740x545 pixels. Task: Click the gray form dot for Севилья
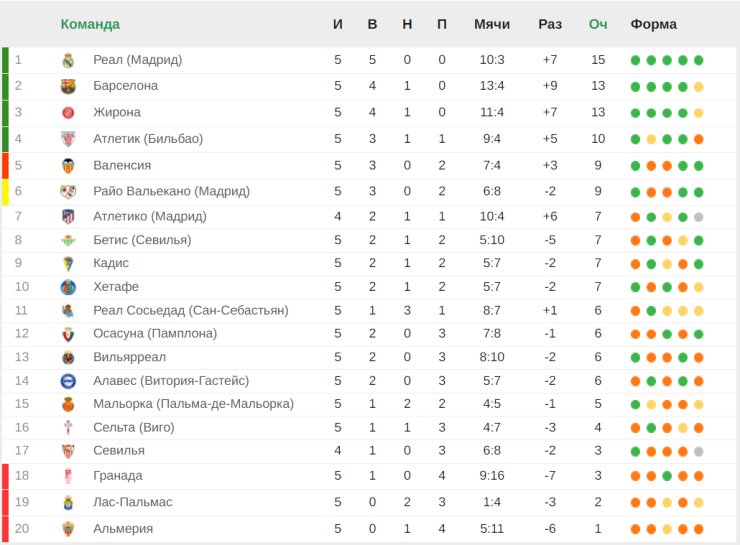click(x=698, y=452)
